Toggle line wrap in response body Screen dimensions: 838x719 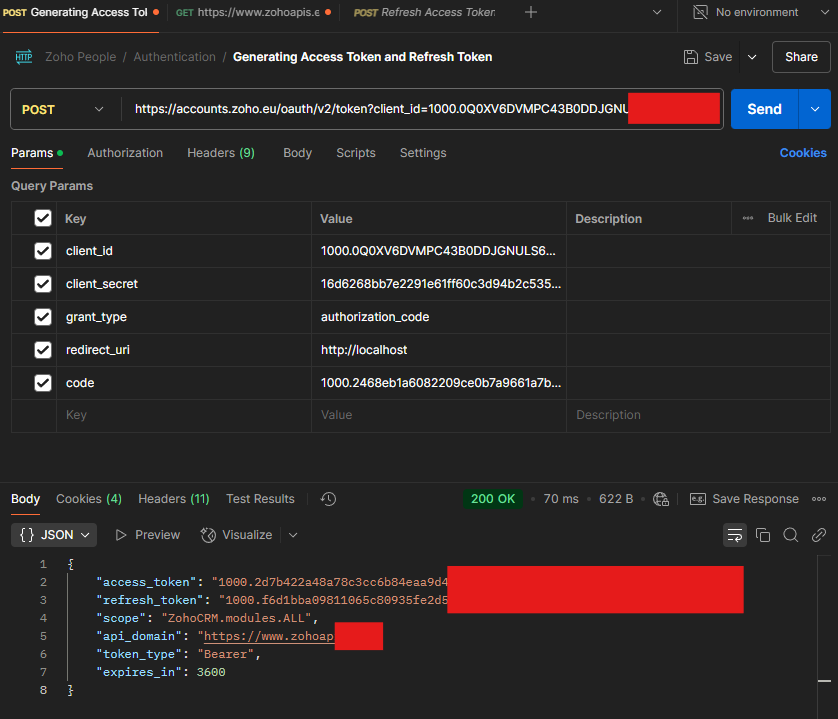[x=735, y=535]
